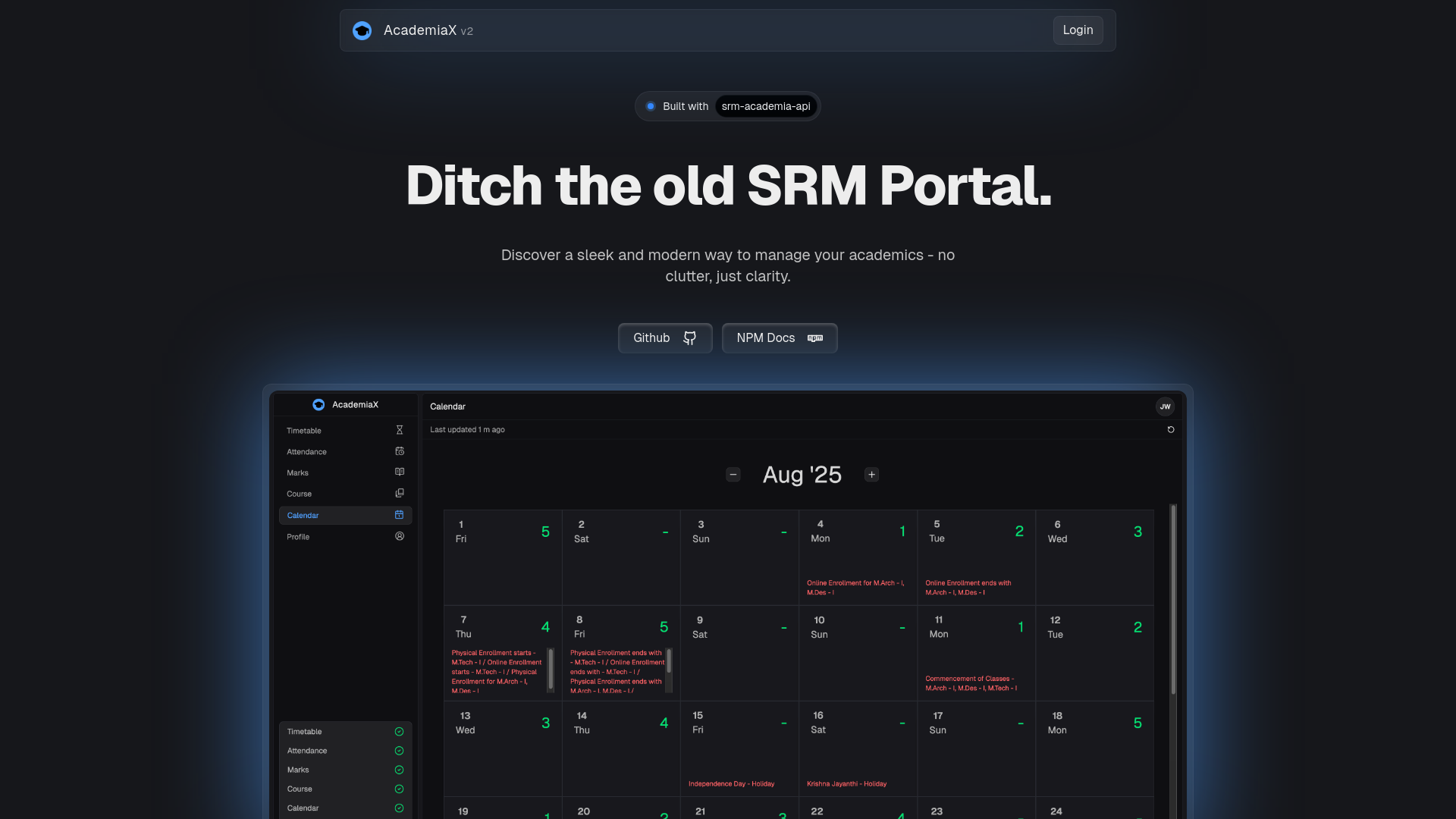The image size is (1456, 819).
Task: Open the srm-academia-api badge link
Action: pos(766,106)
